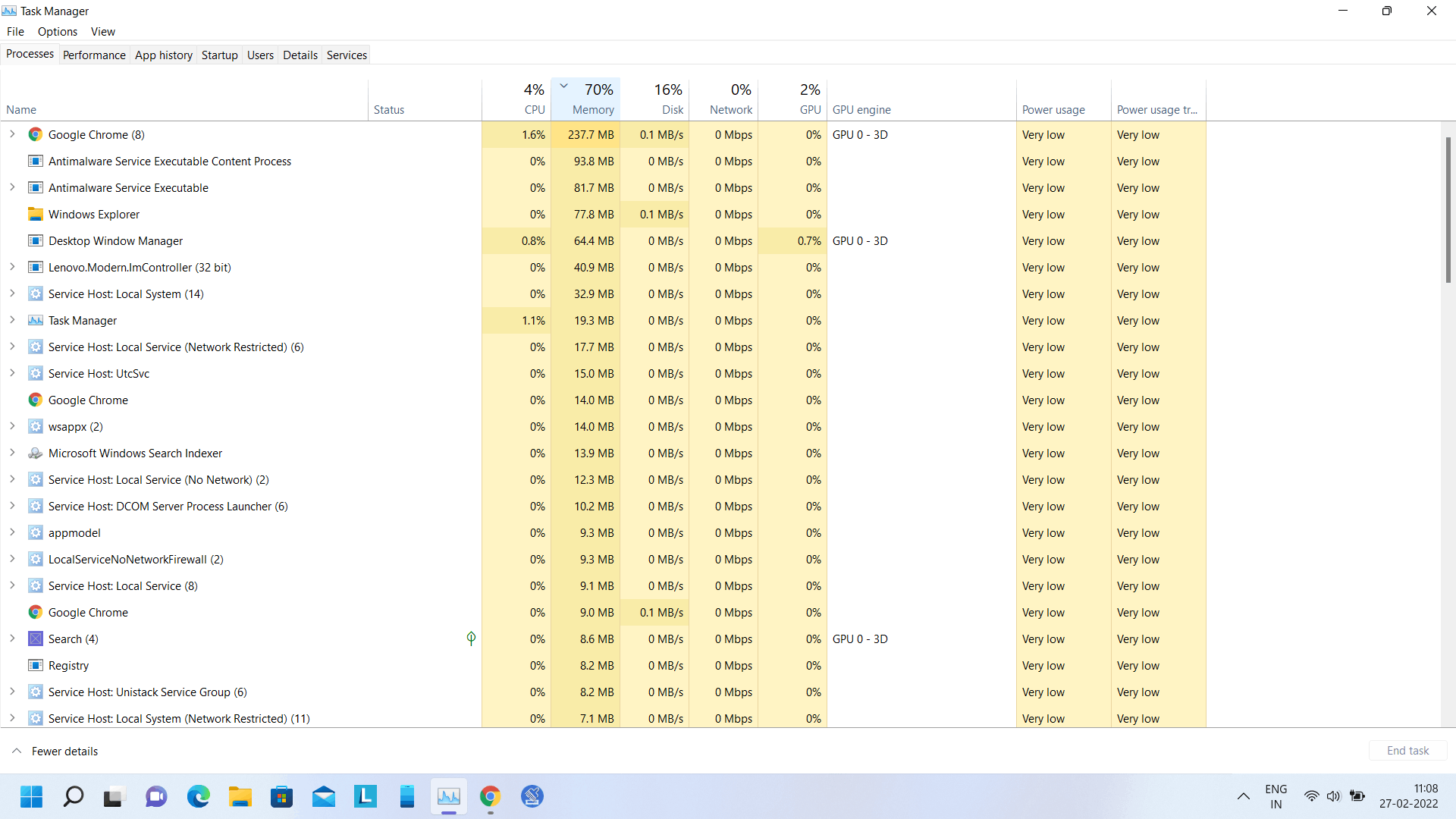Click the Registry process icon
The width and height of the screenshot is (1456, 819).
[x=35, y=666]
